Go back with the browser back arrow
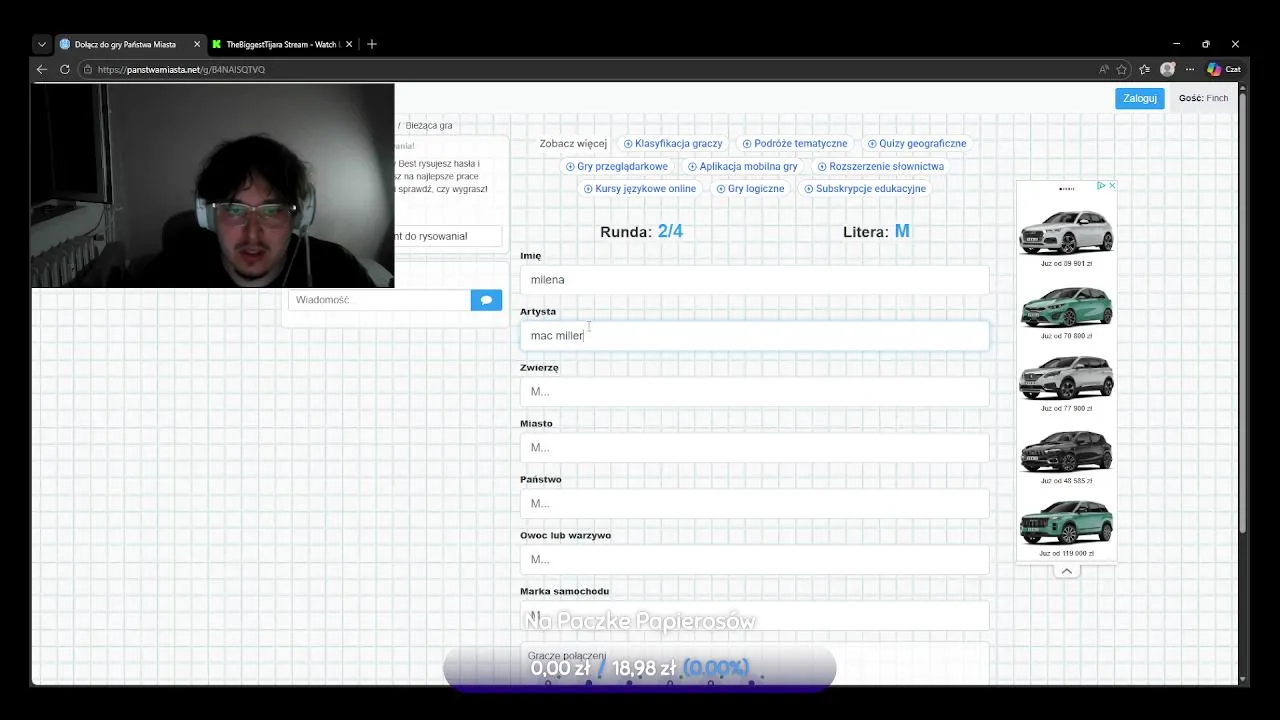The height and width of the screenshot is (720, 1280). pyautogui.click(x=42, y=69)
